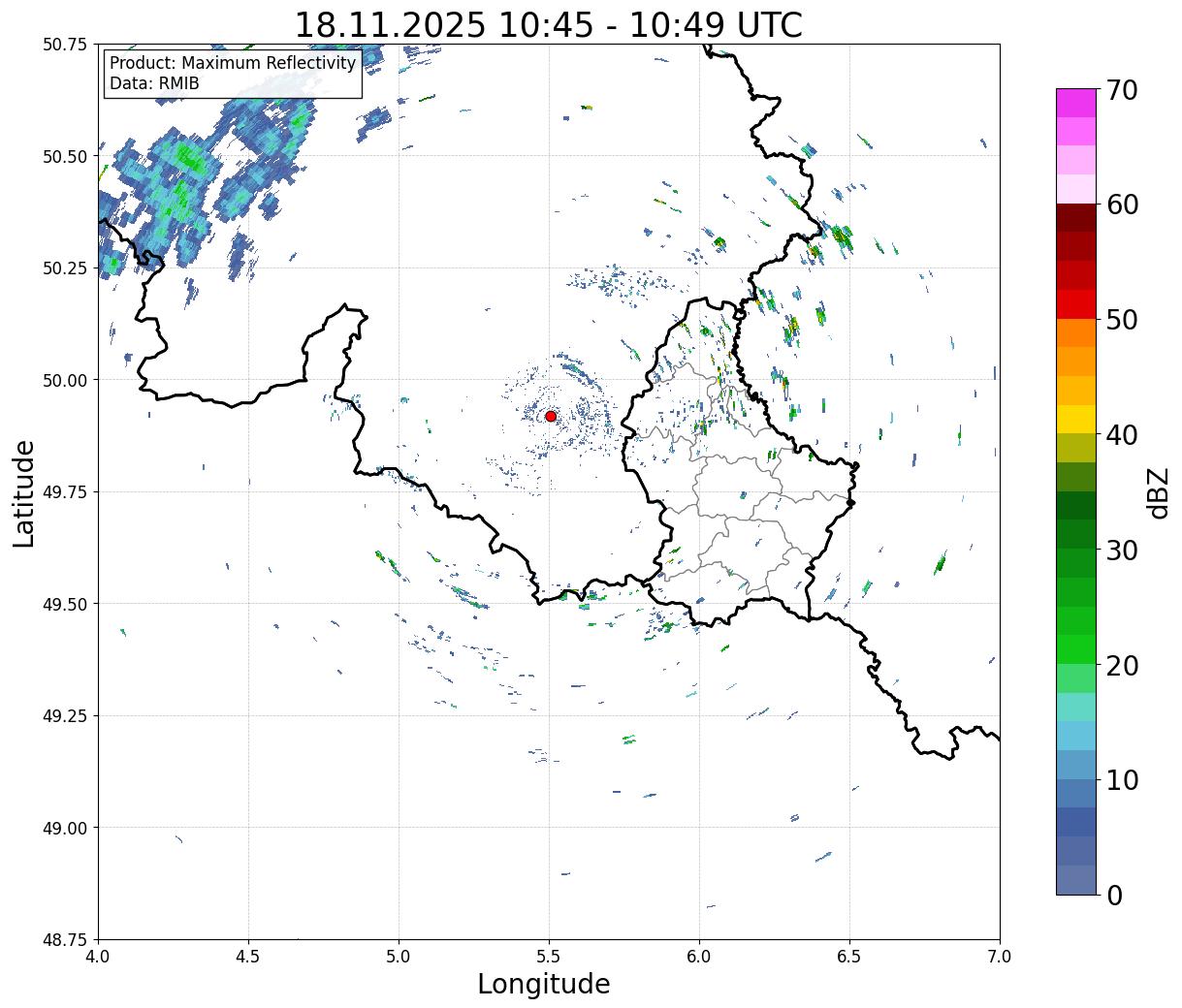The width and height of the screenshot is (1182, 1008).
Task: Click colorbar tick label 60
Action: pos(1122,205)
